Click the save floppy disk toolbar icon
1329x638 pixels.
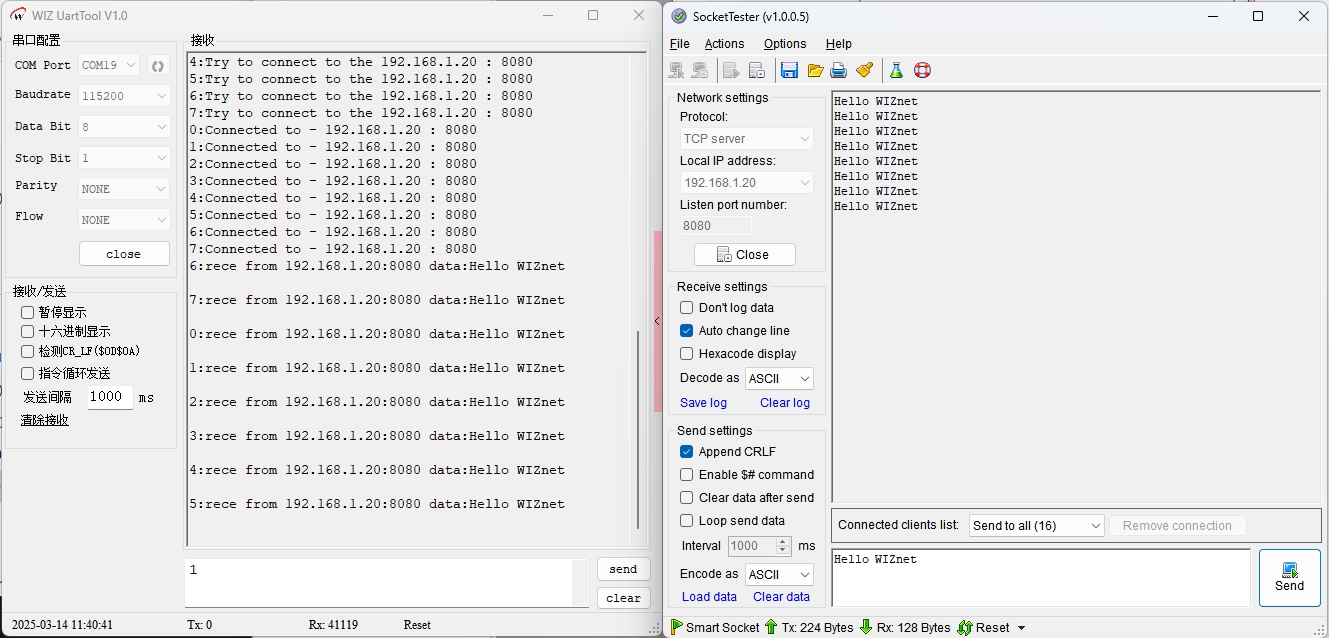pyautogui.click(x=789, y=70)
